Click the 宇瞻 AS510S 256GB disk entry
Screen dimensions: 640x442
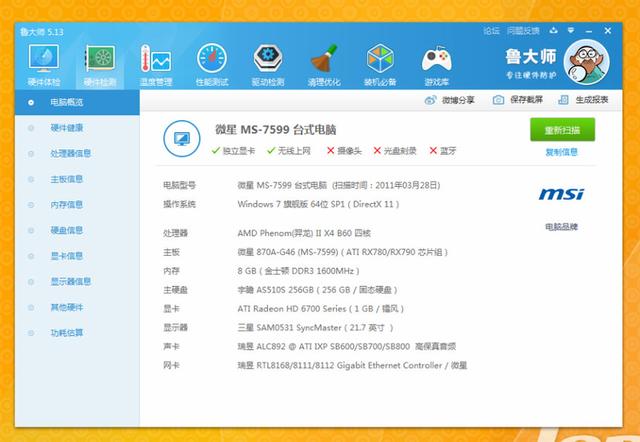pyautogui.click(x=318, y=290)
